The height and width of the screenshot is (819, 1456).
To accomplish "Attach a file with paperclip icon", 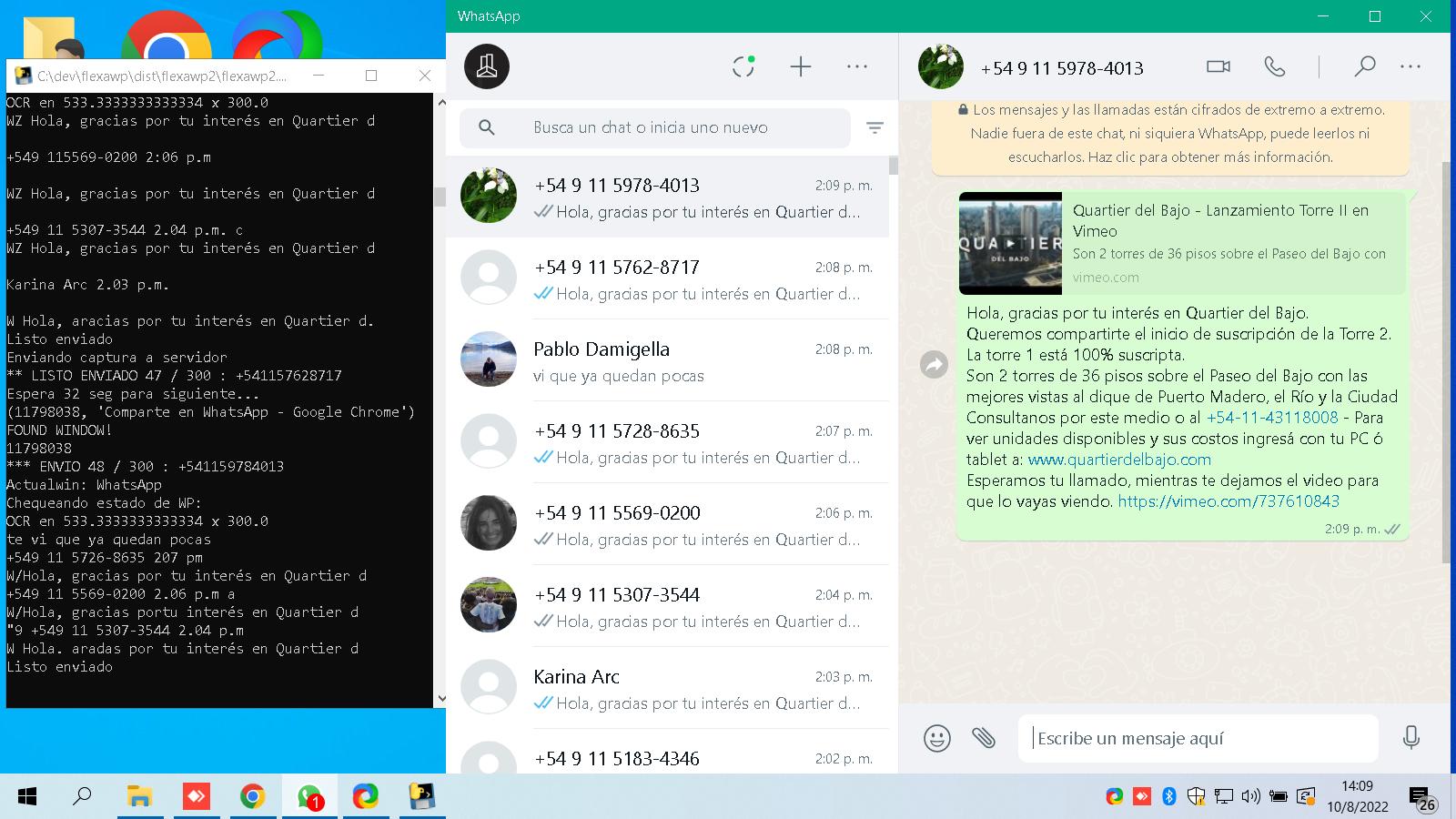I will click(983, 737).
